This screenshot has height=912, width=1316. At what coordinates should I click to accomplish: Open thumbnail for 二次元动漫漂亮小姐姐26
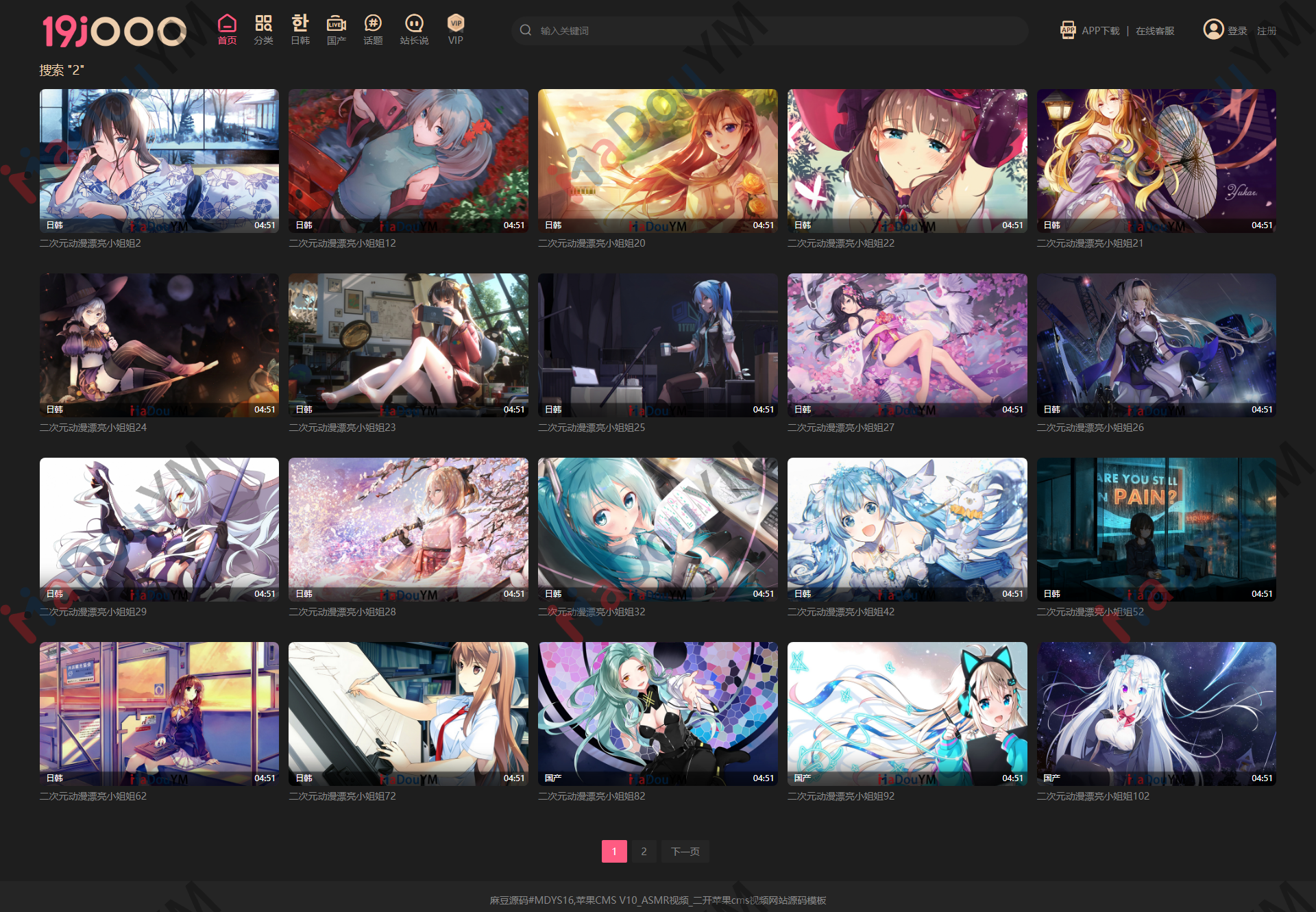coord(1156,345)
